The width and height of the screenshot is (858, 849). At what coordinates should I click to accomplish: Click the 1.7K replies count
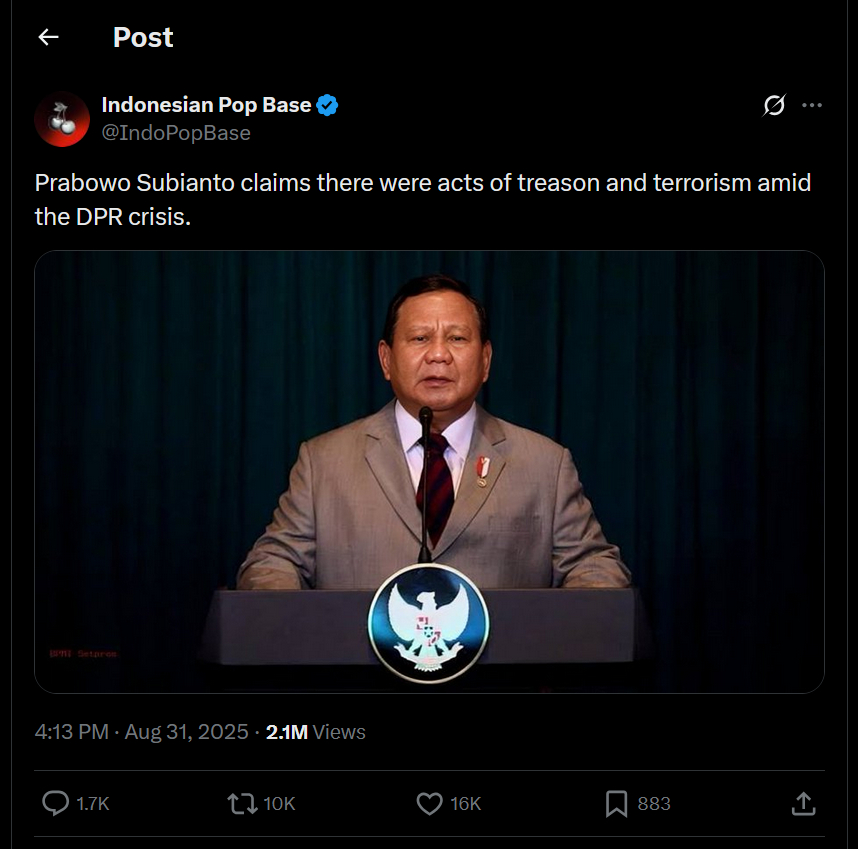(92, 804)
